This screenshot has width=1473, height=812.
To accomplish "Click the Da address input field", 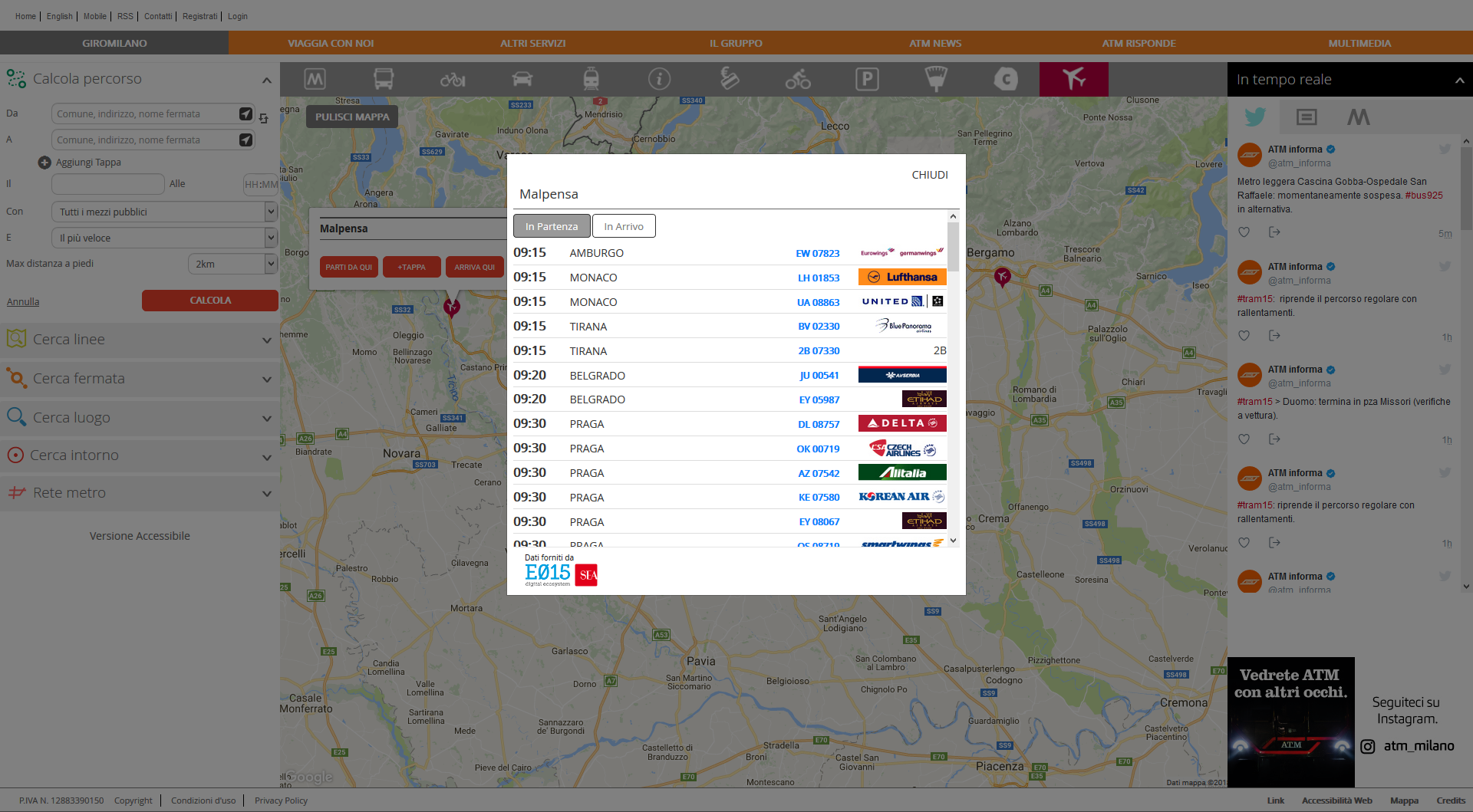I will pyautogui.click(x=143, y=113).
